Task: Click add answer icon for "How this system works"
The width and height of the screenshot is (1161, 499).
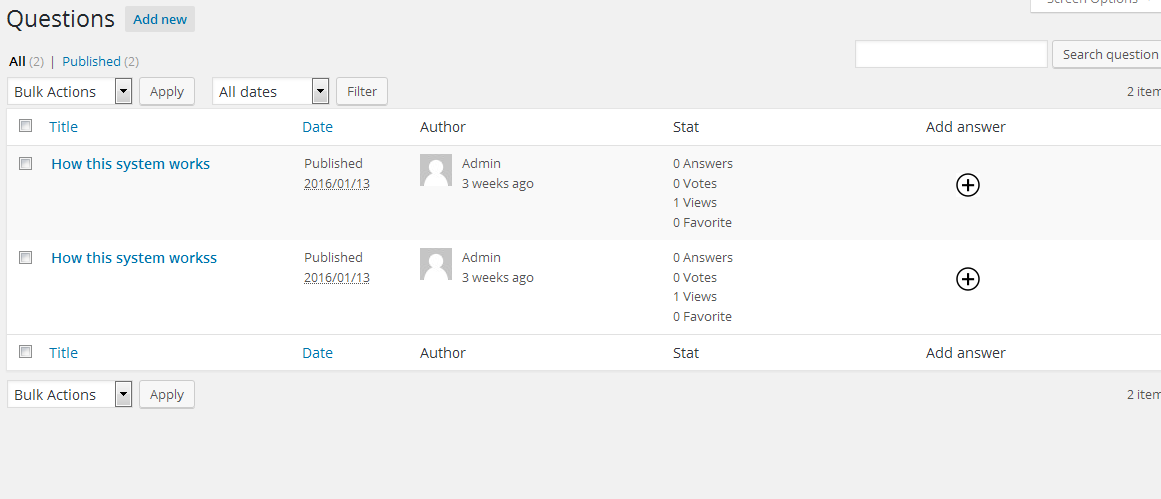Action: click(967, 184)
